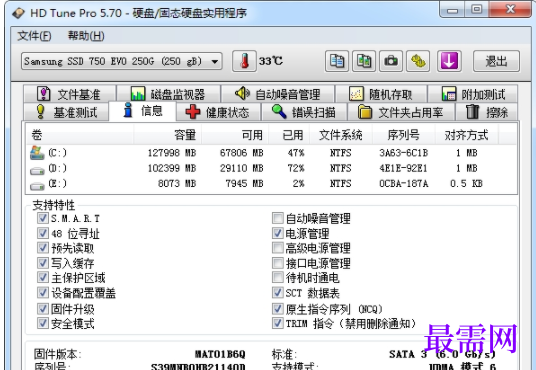Click the 对齐方式 column header
536x370 pixels.
pyautogui.click(x=466, y=135)
